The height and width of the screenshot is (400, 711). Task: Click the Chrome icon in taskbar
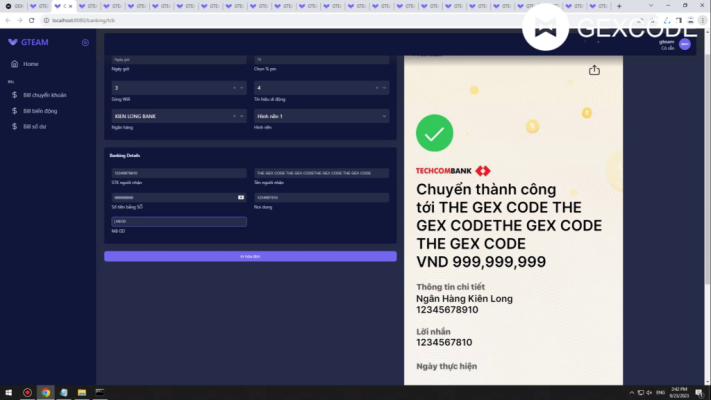point(45,392)
